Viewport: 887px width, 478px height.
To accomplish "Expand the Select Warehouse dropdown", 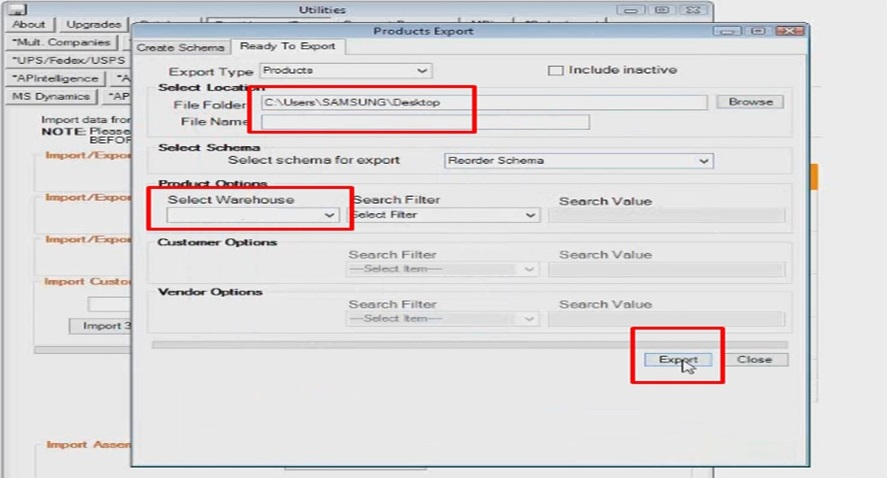I will click(253, 215).
